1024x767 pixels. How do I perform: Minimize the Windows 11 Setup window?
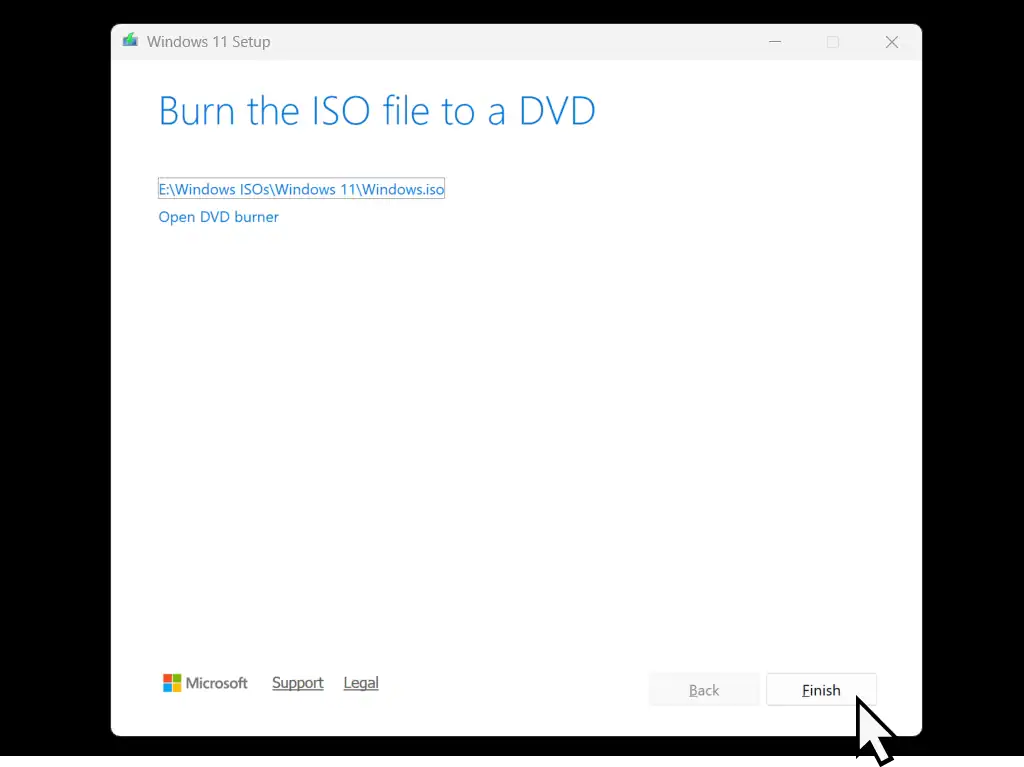(x=775, y=42)
